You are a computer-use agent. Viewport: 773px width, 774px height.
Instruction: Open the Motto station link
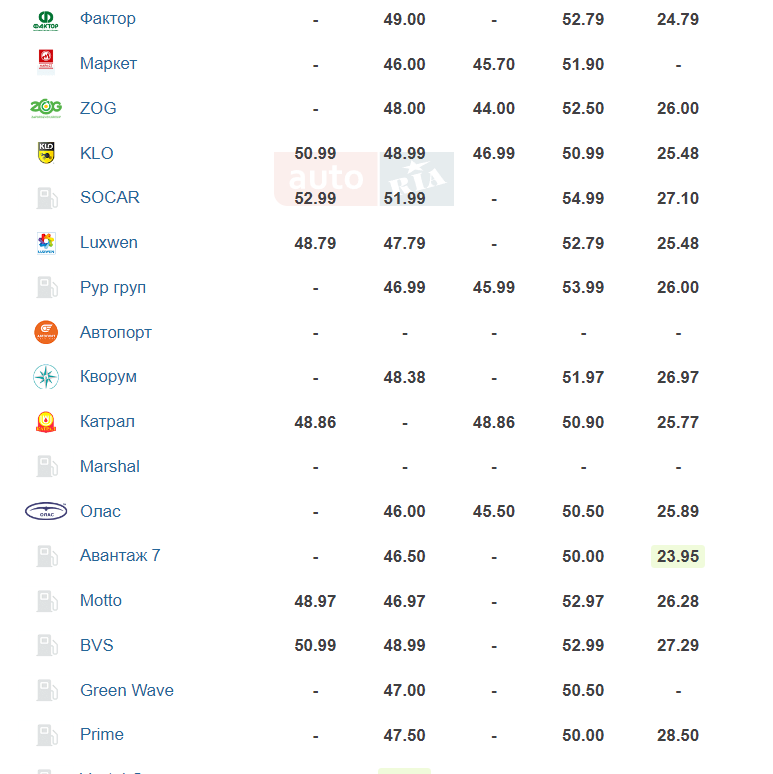pos(101,601)
